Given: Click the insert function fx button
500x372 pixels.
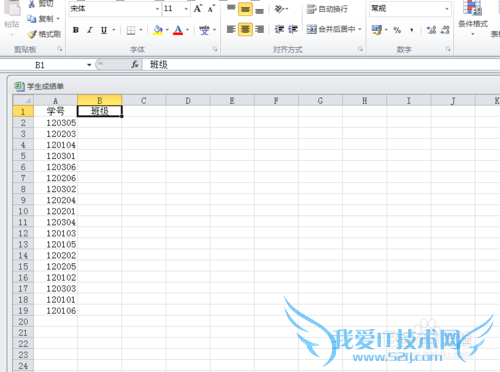Looking at the screenshot, I should tap(135, 65).
